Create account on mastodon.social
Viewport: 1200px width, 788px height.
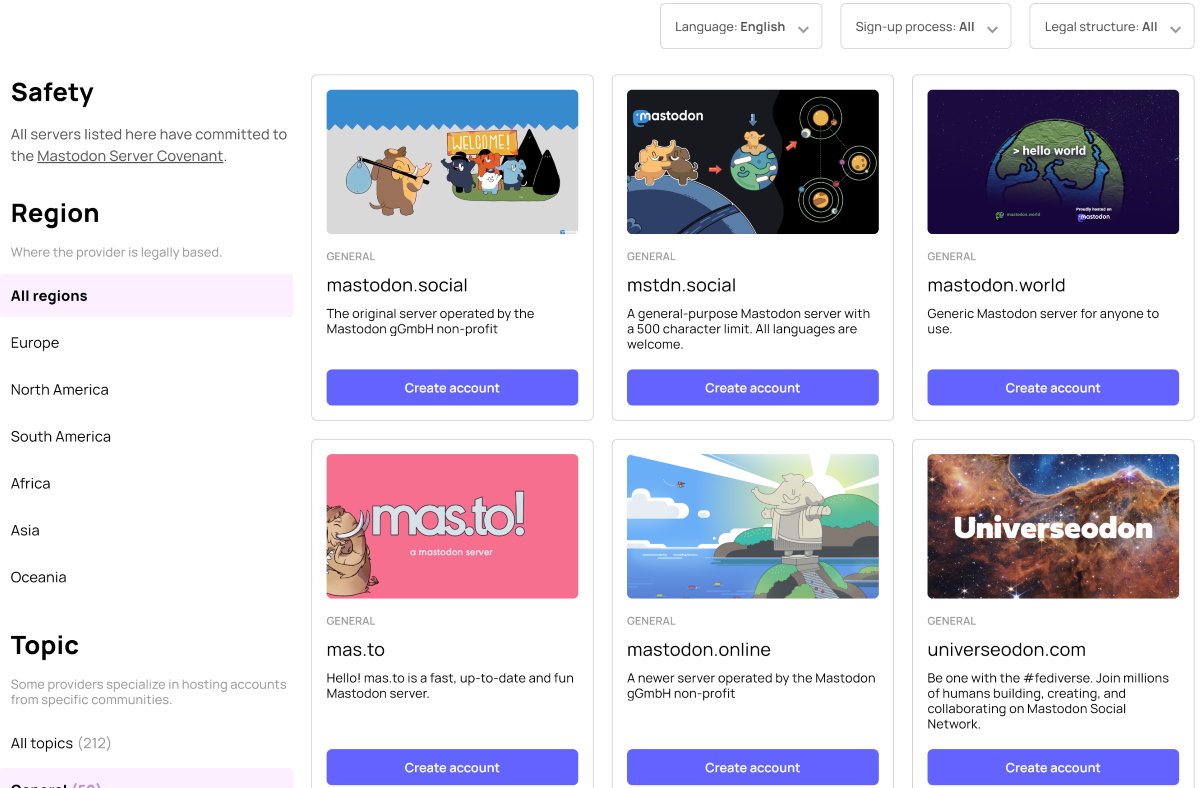point(452,388)
